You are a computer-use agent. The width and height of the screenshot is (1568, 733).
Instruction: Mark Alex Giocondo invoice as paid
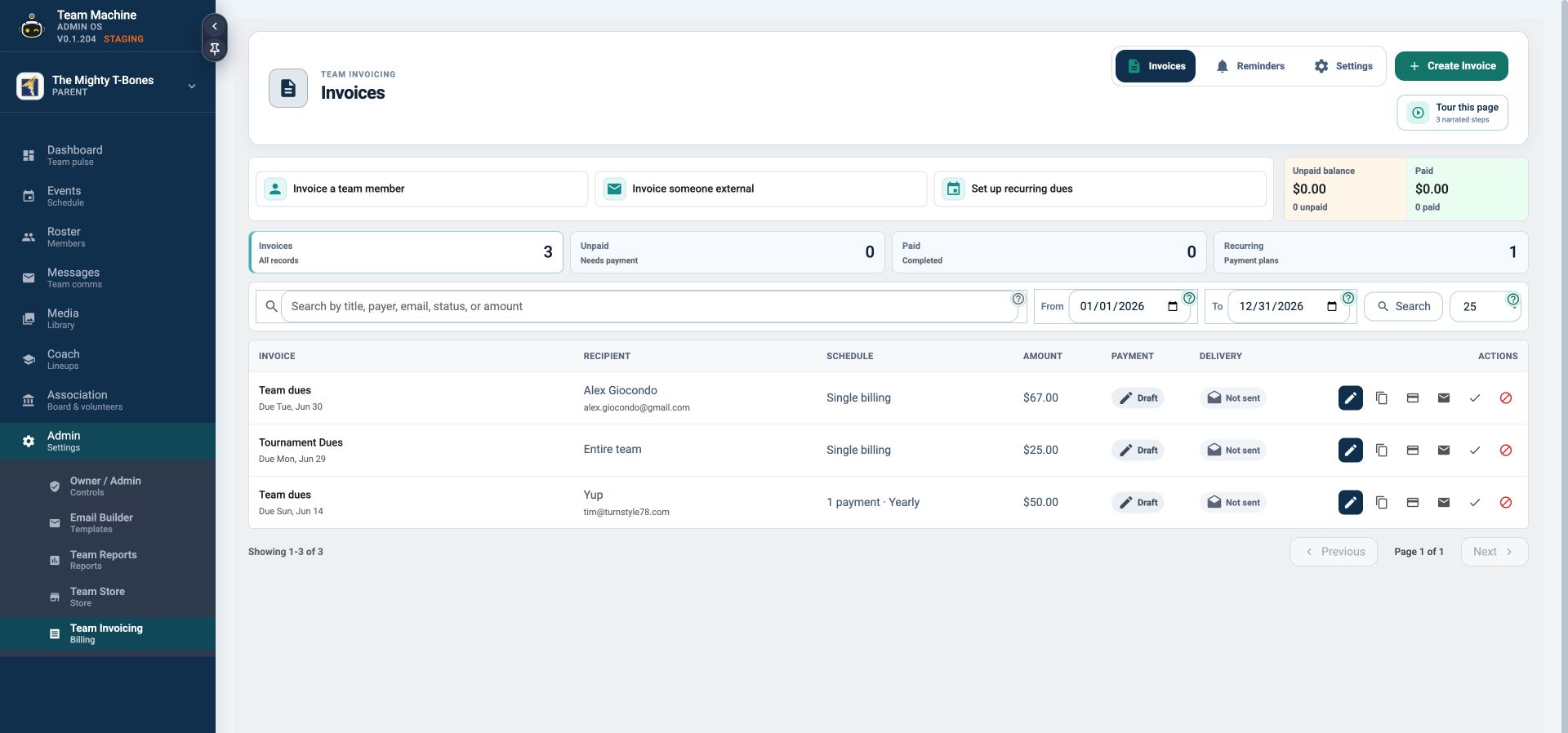point(1474,398)
